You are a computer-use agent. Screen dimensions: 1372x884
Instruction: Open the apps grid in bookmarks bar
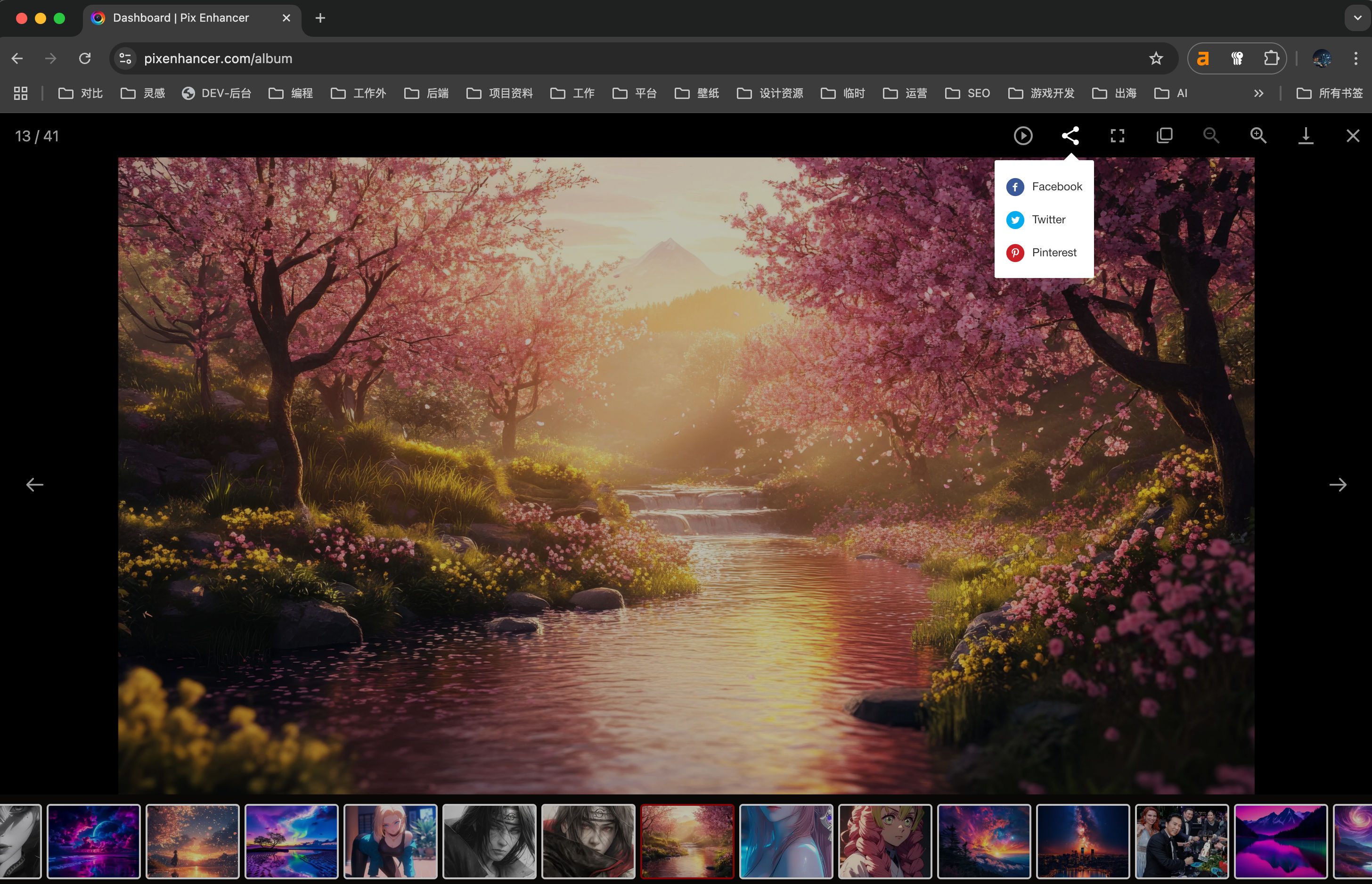21,93
